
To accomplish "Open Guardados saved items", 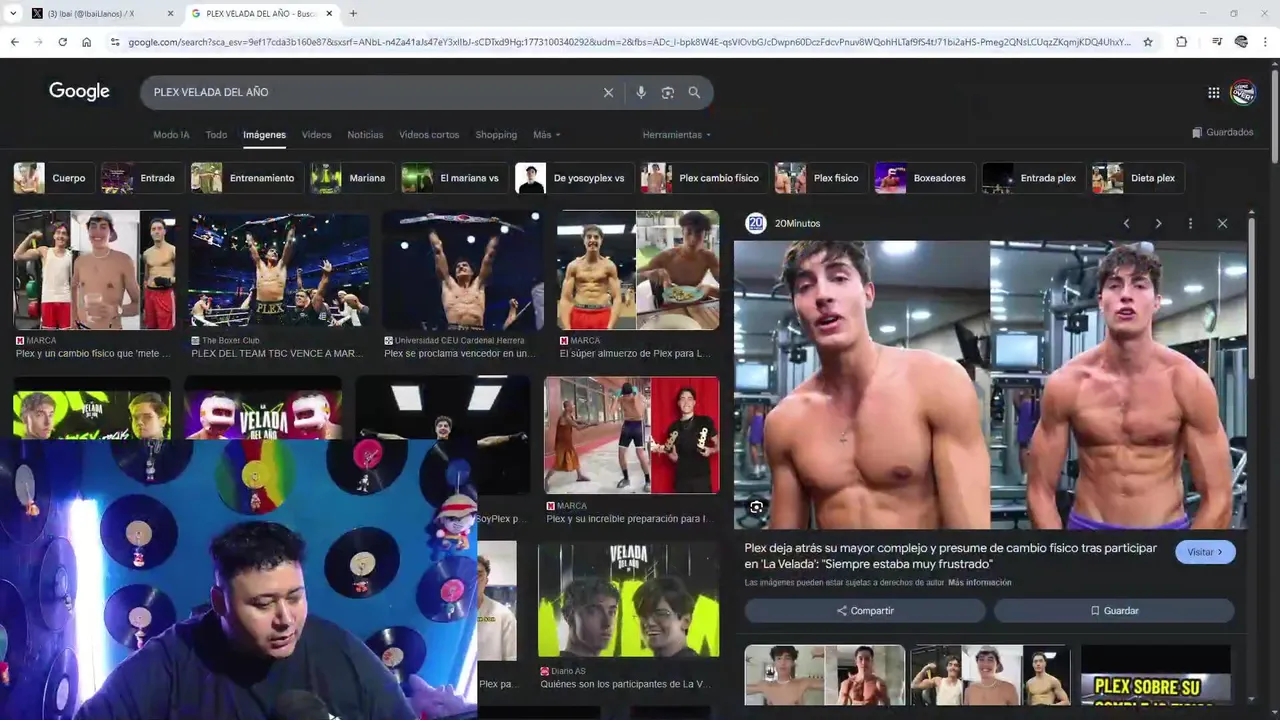I will coord(1222,132).
